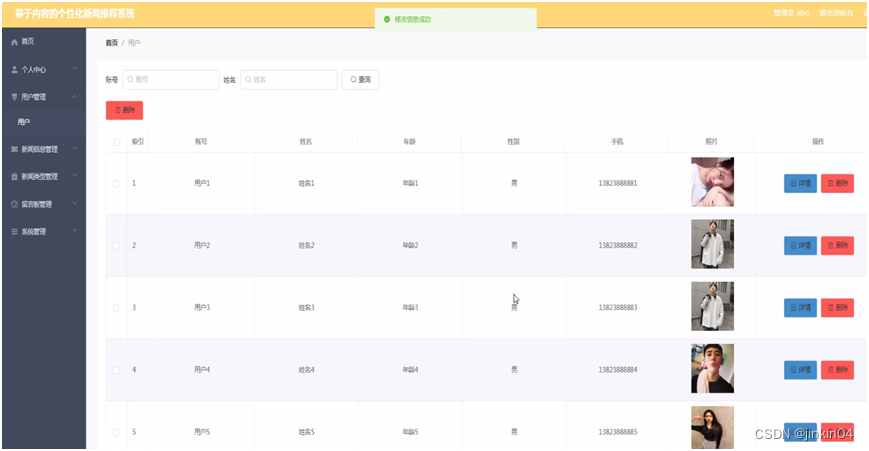Delete 用户2 with its 删除 button
Screen dimensions: 869x451
point(837,245)
